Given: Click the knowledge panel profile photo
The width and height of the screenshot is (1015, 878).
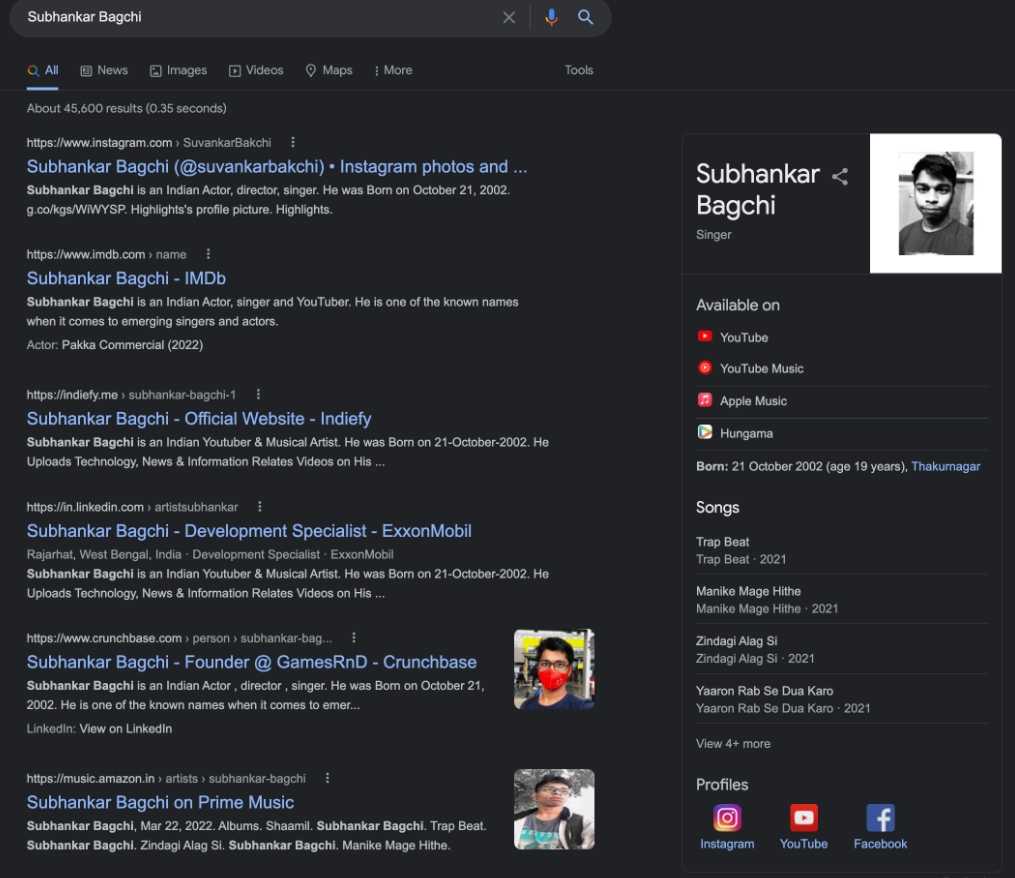Looking at the screenshot, I should [935, 203].
